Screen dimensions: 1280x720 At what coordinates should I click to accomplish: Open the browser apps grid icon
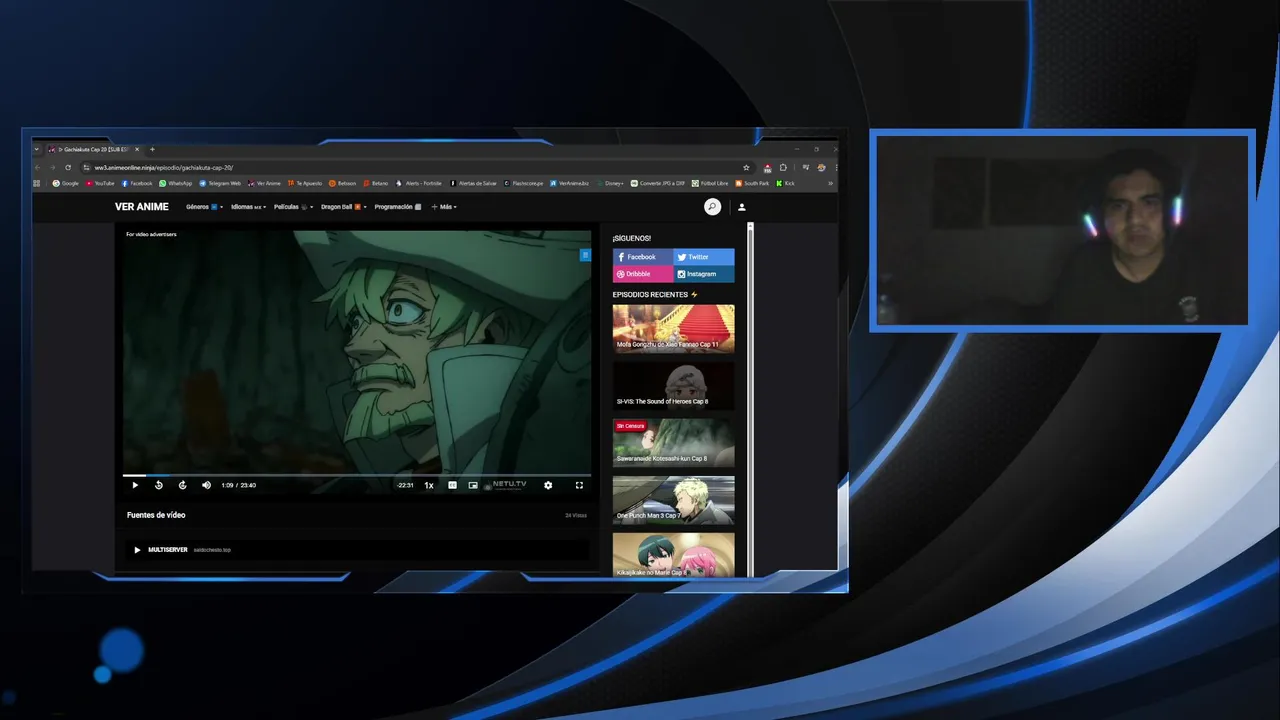pos(37,183)
